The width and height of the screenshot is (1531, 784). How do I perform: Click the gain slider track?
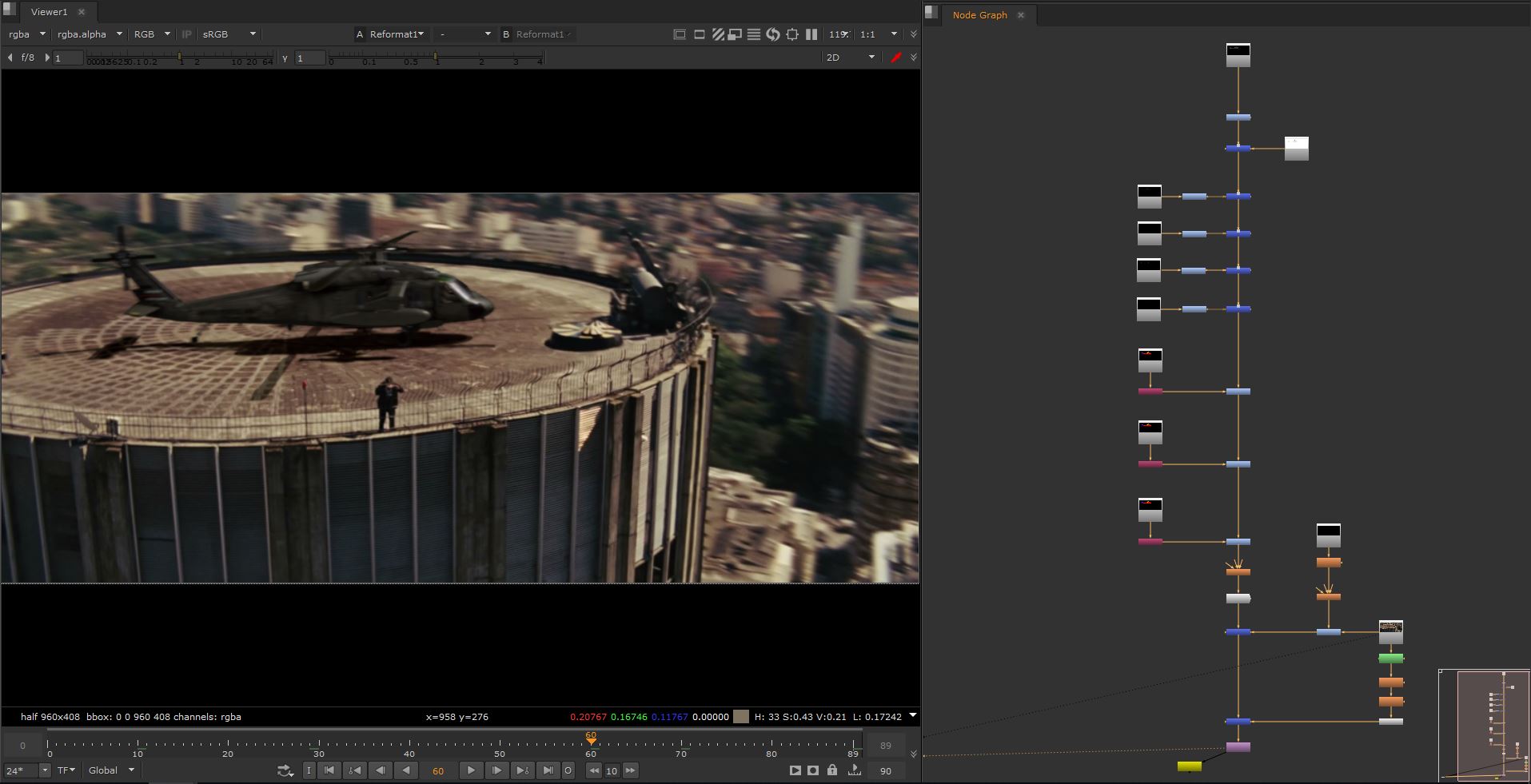(180, 58)
